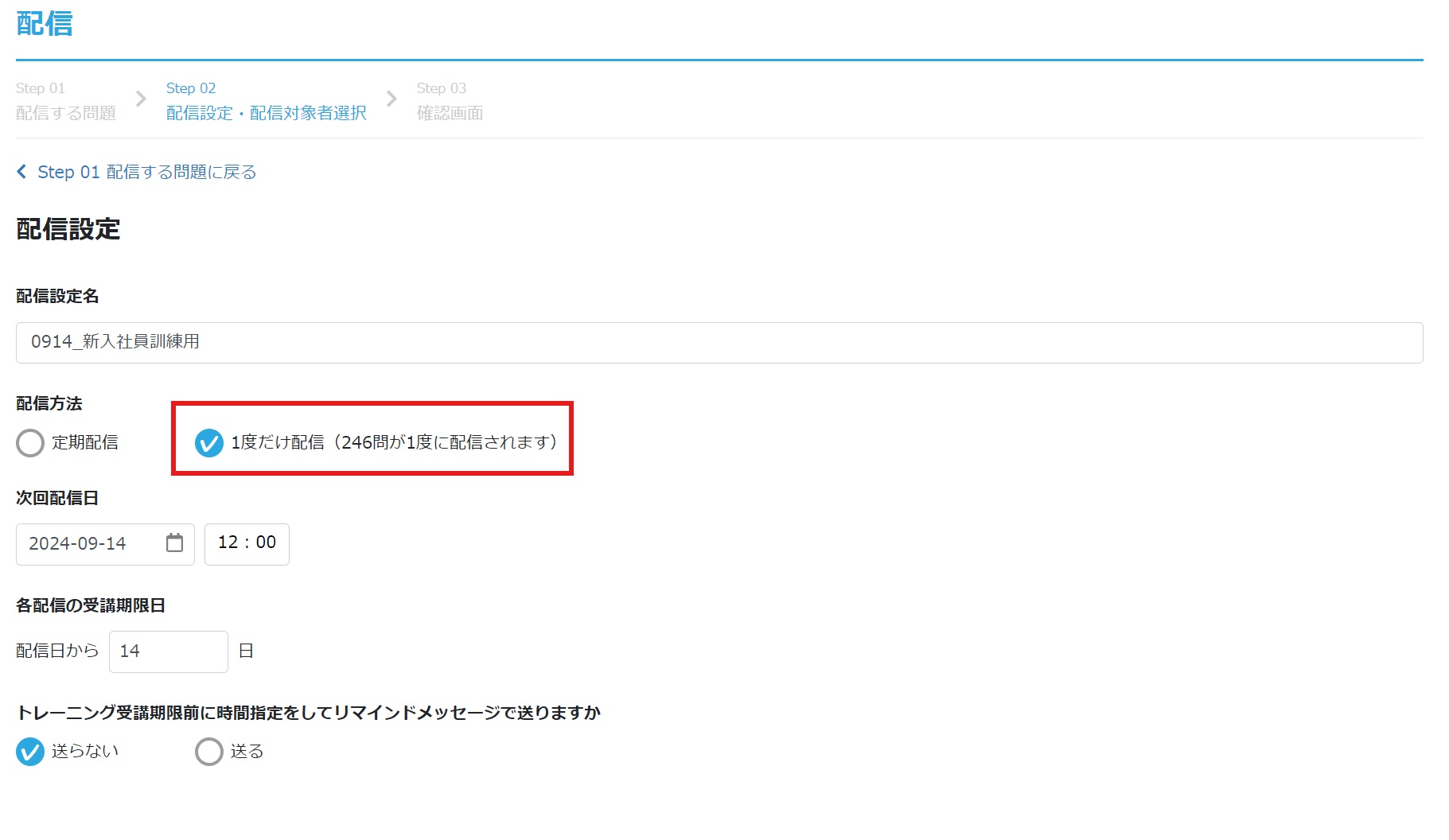1449x840 pixels.
Task: Click the Step 01 配信する問題 breadcrumb step
Action: pos(66,101)
